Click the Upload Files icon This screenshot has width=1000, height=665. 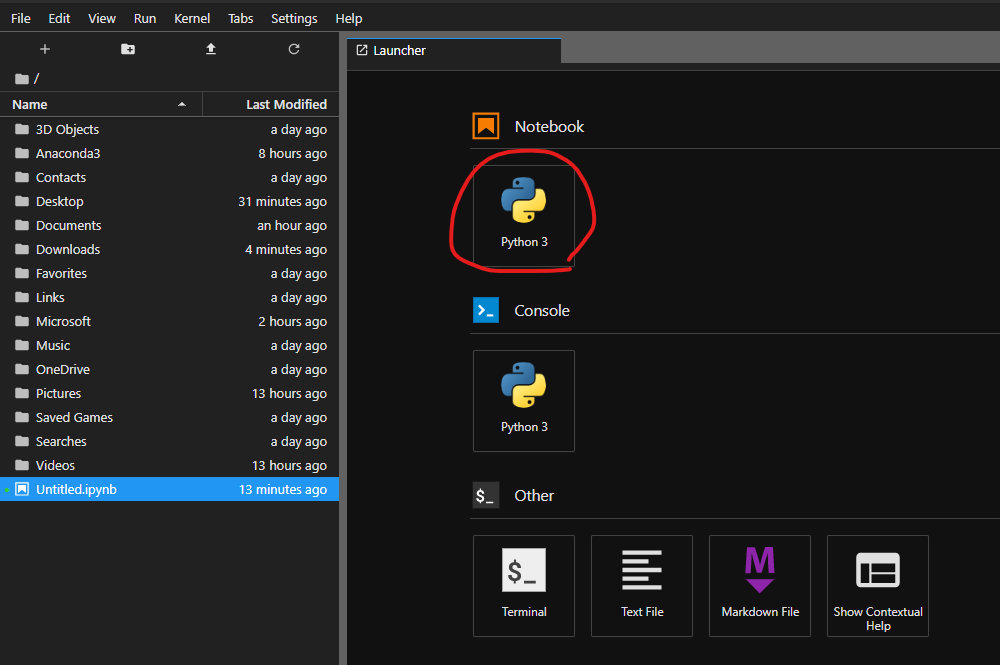[210, 49]
